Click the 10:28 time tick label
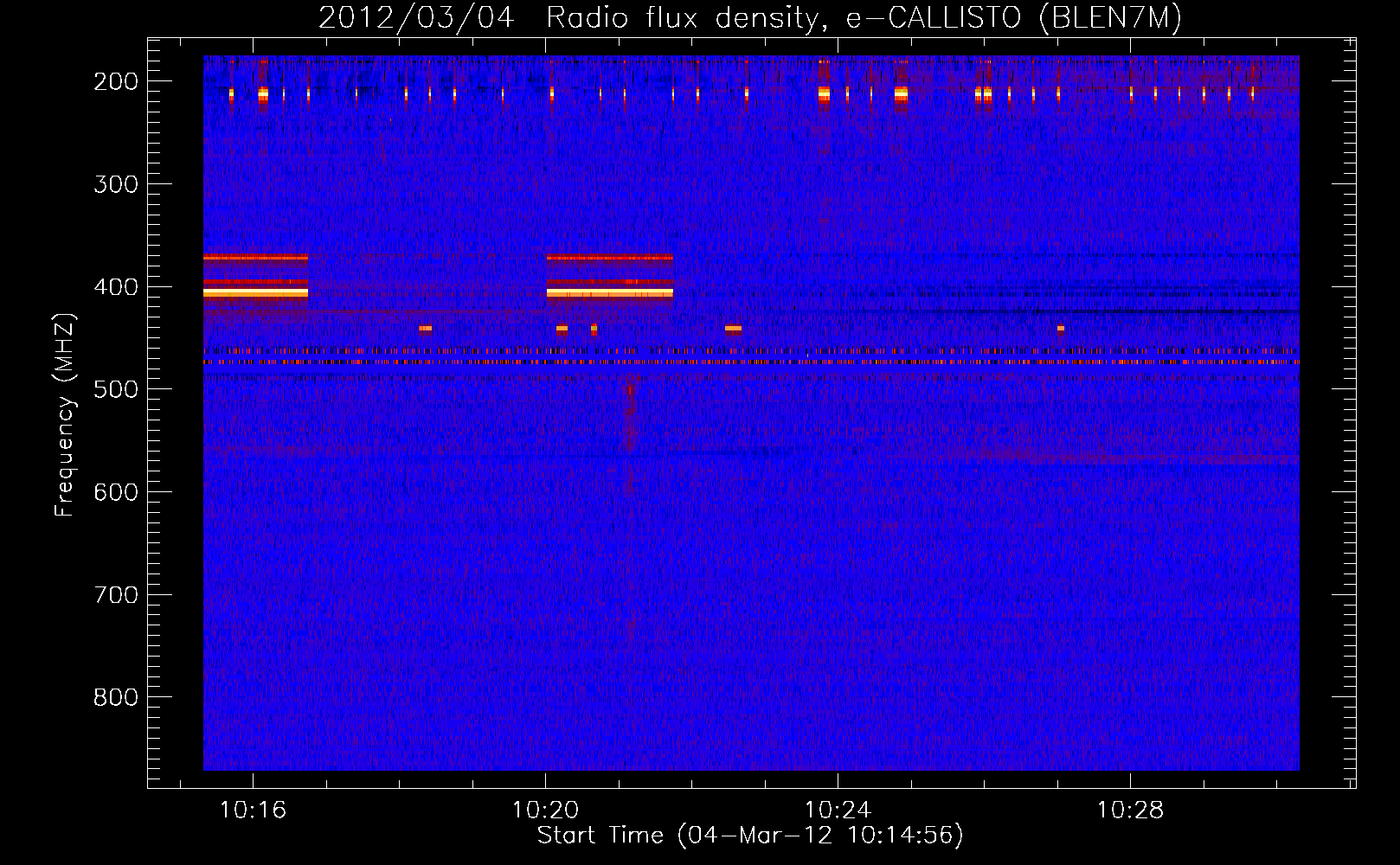This screenshot has width=1400, height=865. click(x=1131, y=811)
